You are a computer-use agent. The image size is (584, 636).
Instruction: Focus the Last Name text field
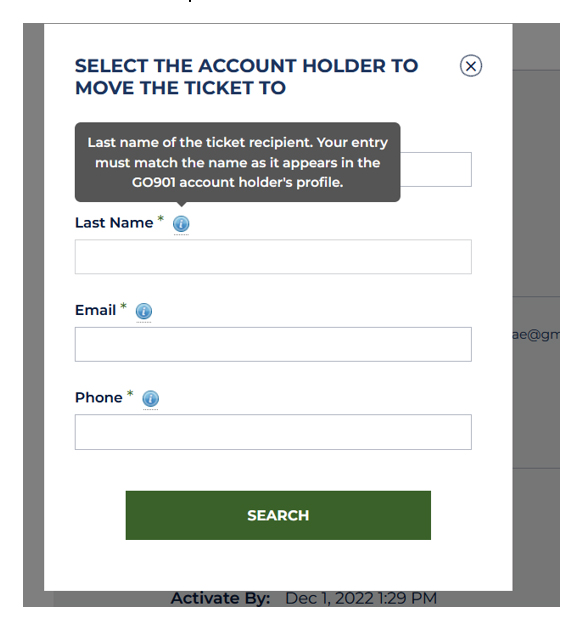pyautogui.click(x=273, y=257)
